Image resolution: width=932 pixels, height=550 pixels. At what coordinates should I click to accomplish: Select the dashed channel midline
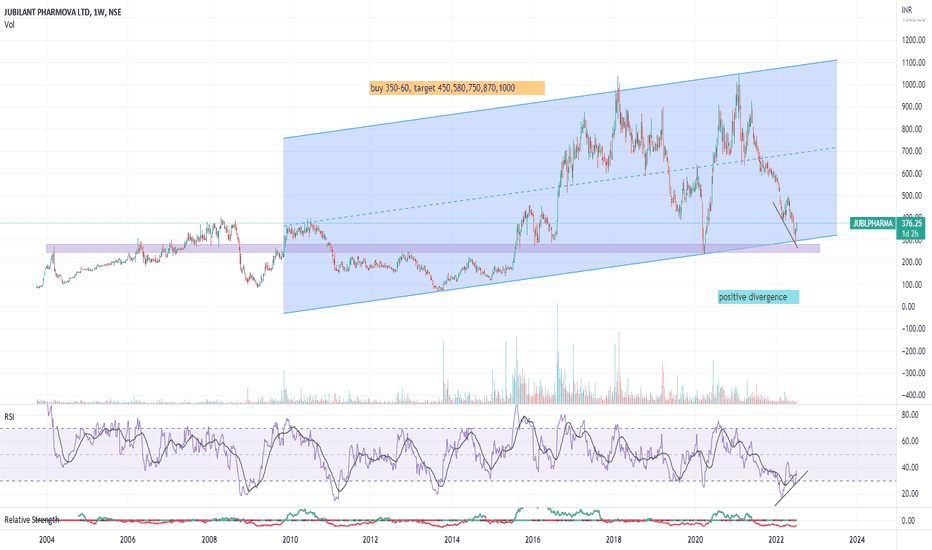coord(559,186)
